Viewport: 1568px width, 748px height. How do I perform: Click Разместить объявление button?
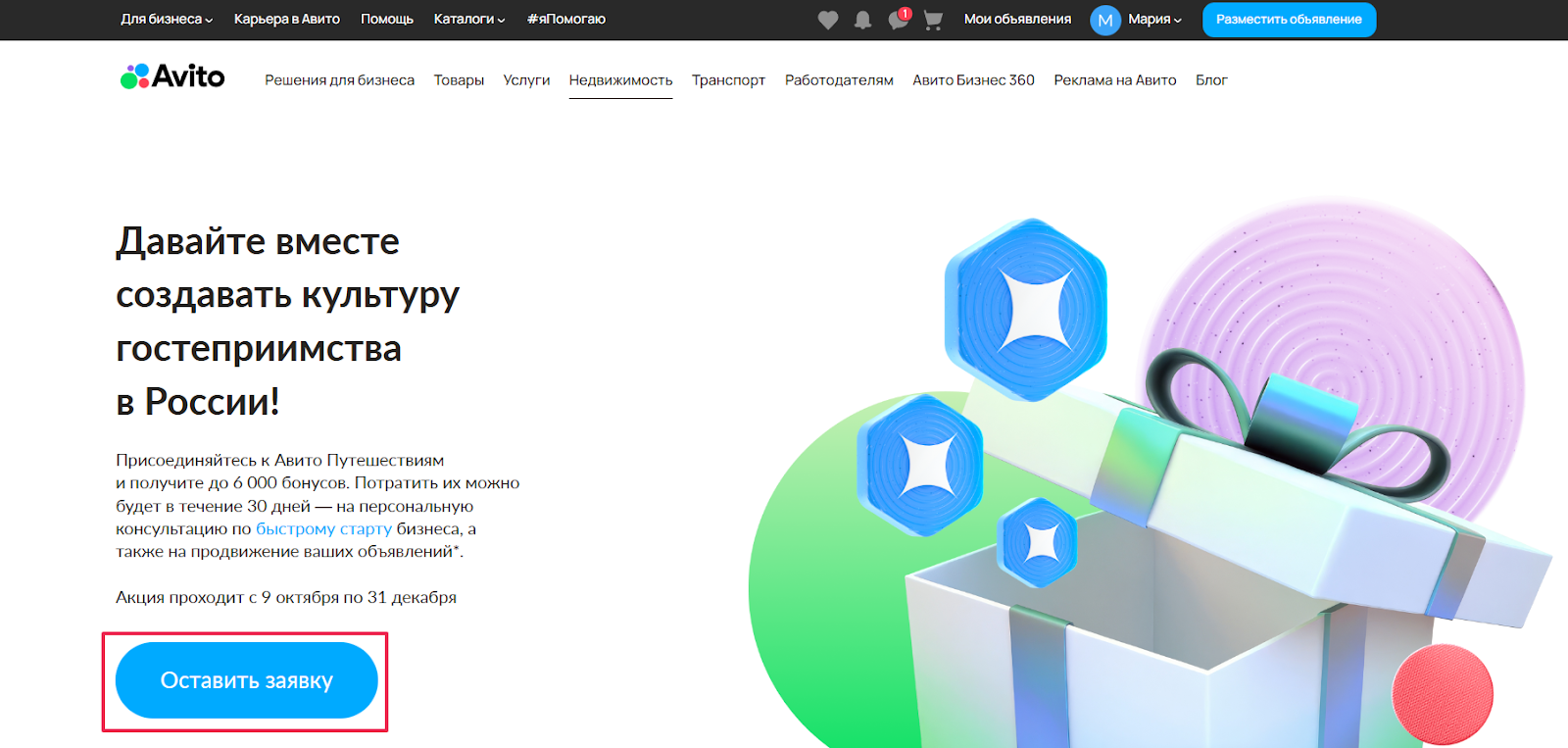[1289, 20]
